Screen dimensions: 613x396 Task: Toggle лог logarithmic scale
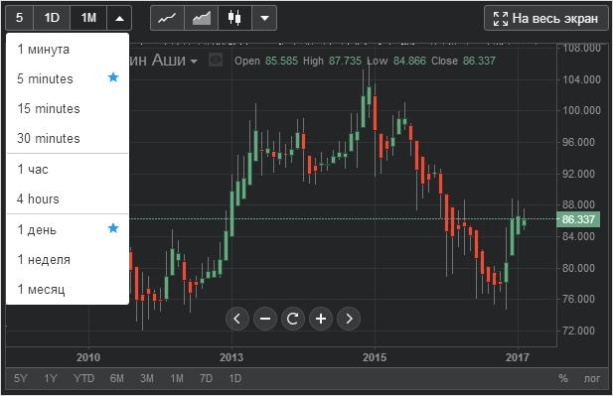(x=591, y=378)
